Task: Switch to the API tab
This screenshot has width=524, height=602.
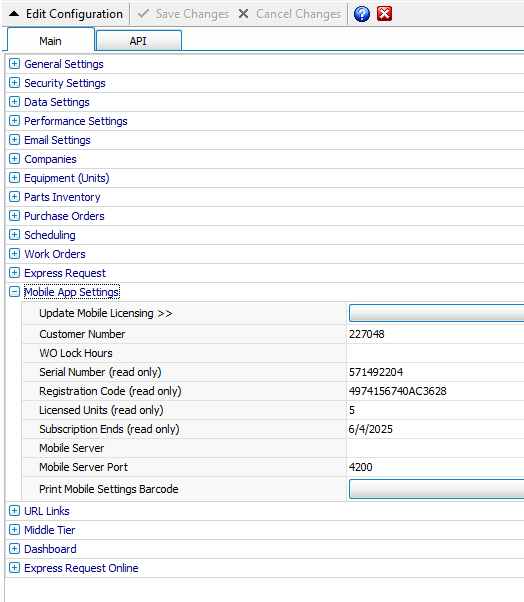Action: [x=139, y=41]
